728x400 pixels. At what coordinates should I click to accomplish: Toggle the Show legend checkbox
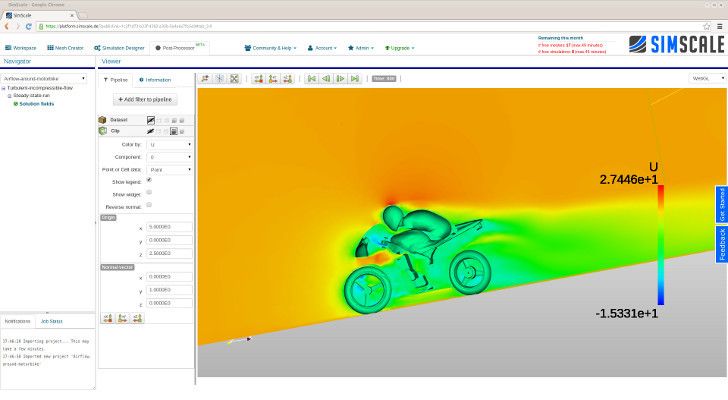[149, 180]
